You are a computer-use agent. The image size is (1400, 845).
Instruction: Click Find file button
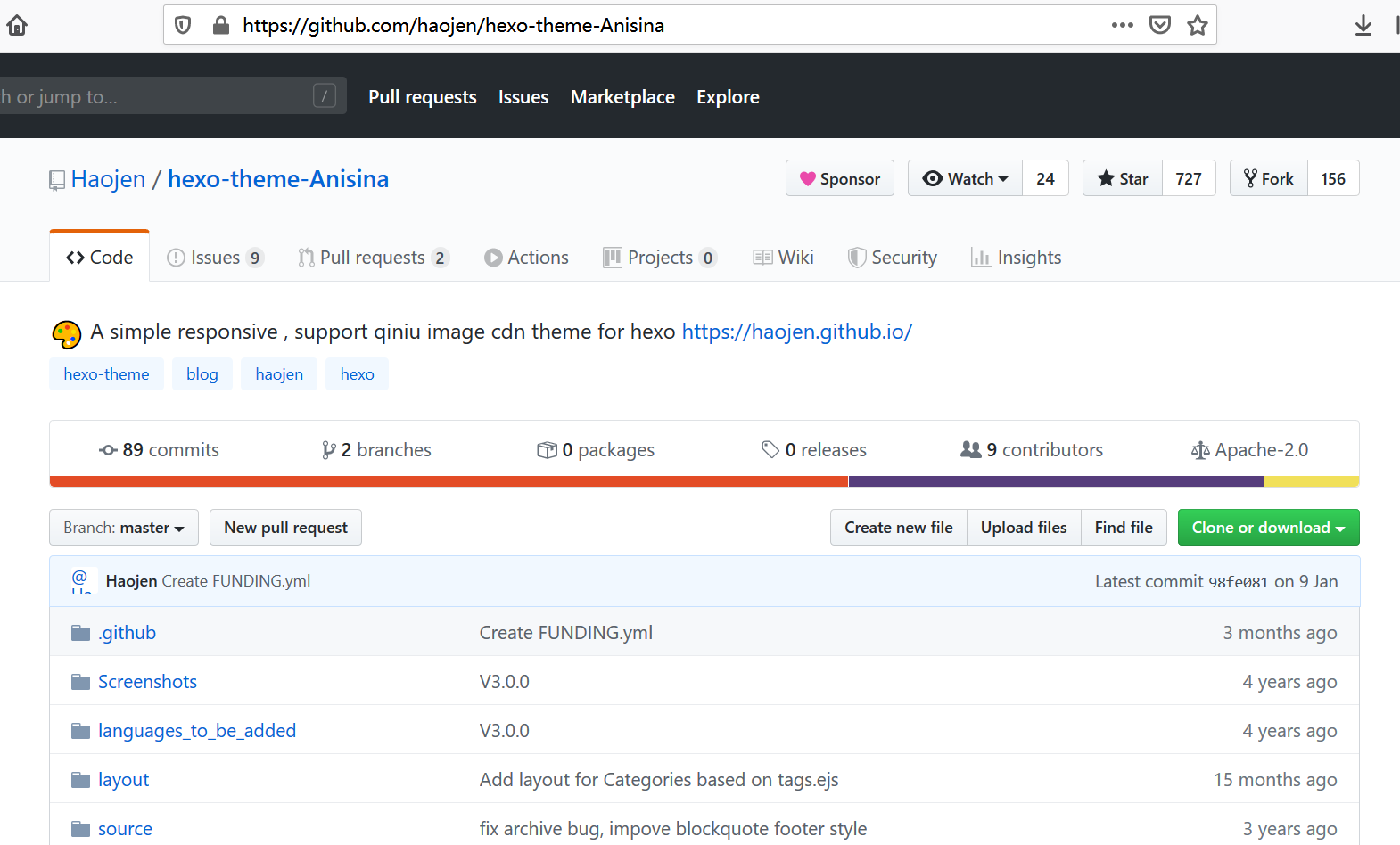point(1124,528)
